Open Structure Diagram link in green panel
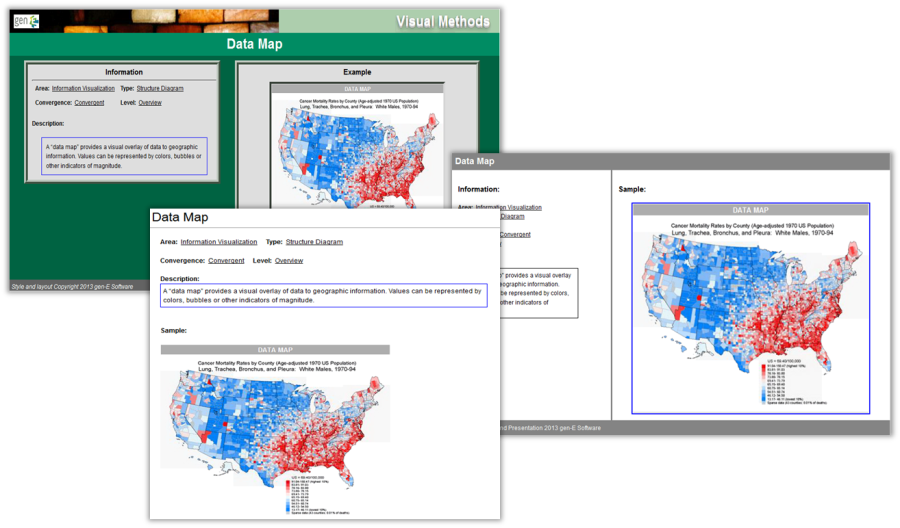Screen dimensions: 900x528 (160, 88)
